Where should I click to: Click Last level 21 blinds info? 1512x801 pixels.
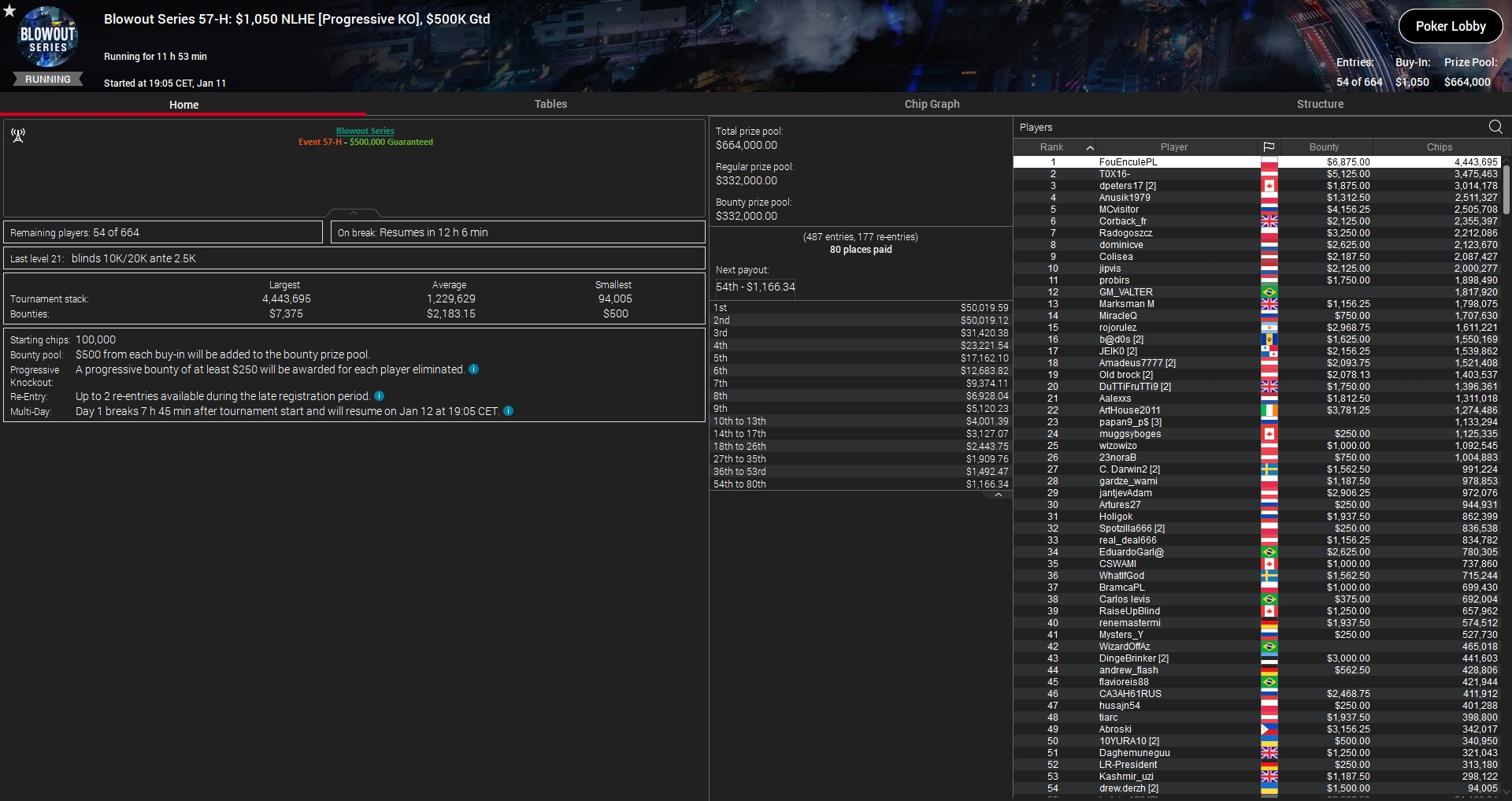point(354,258)
